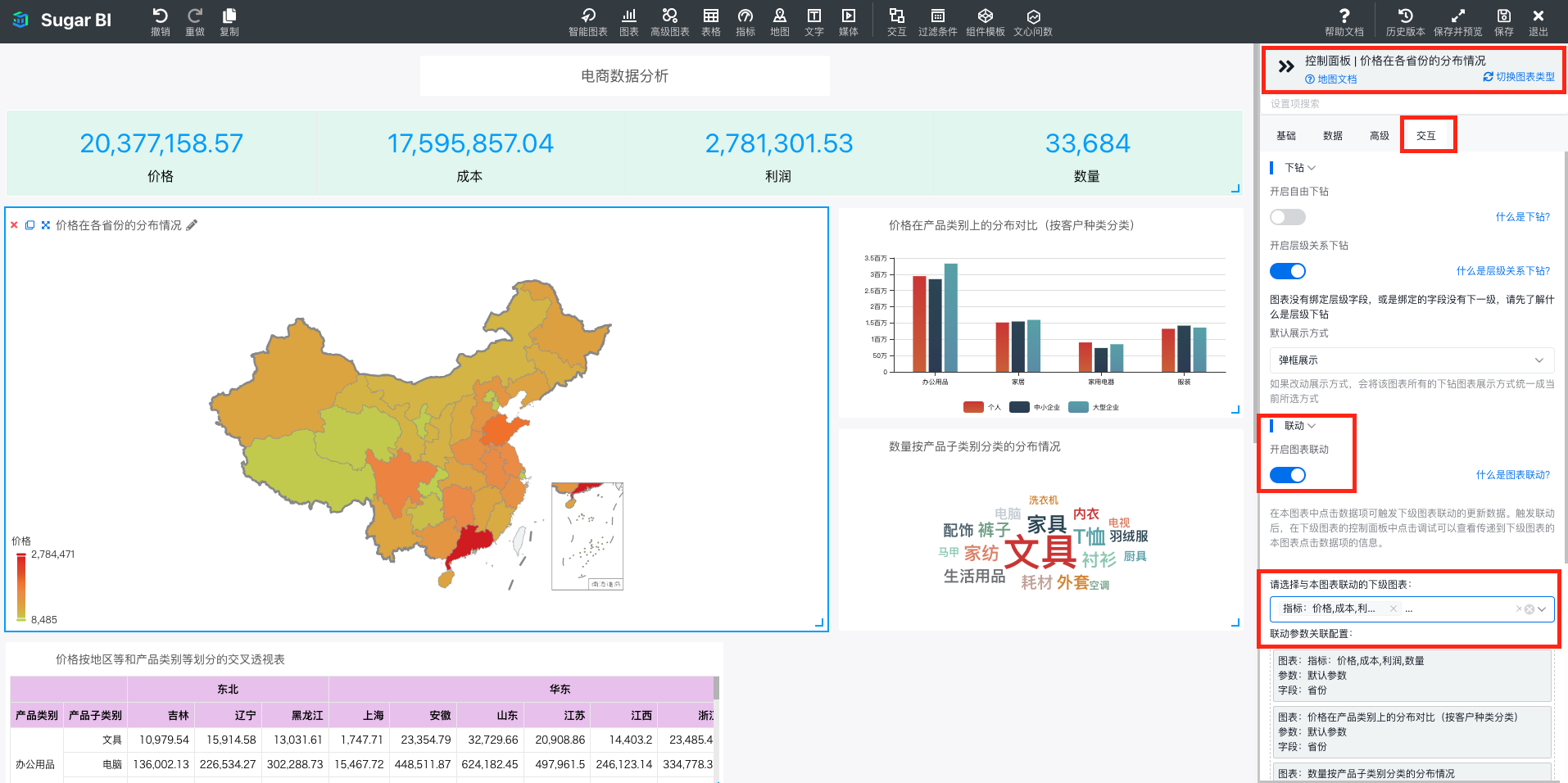Open the 图表 chart toolbar icon
The image size is (1568, 783).
(629, 16)
